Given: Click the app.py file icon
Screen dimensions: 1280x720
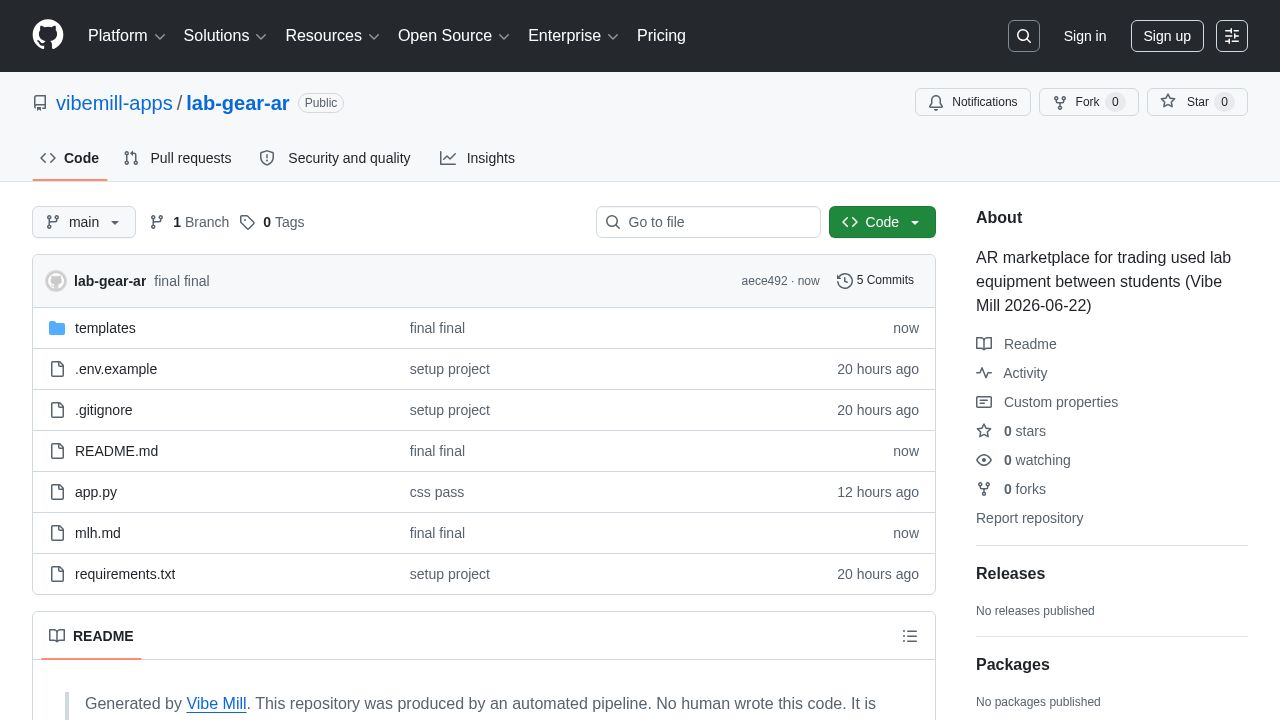Looking at the screenshot, I should (57, 492).
